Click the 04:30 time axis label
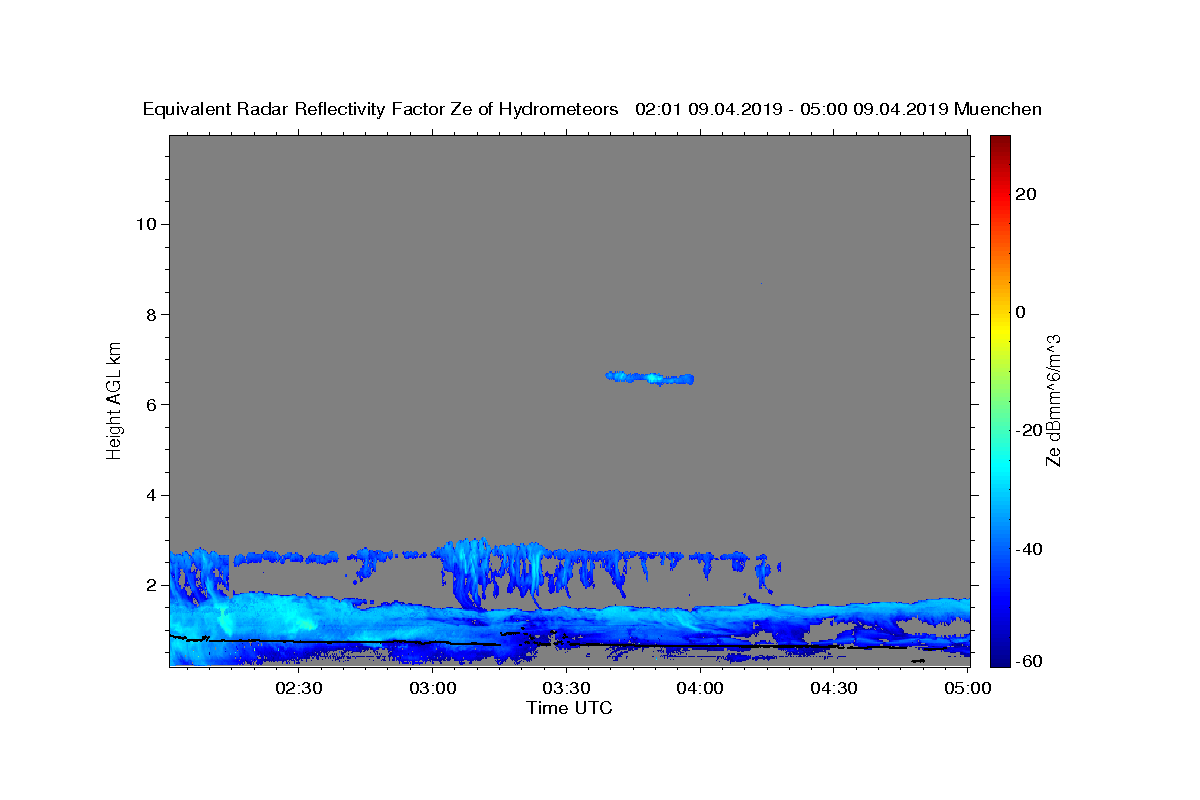Image resolution: width=1200 pixels, height=800 pixels. (x=834, y=688)
